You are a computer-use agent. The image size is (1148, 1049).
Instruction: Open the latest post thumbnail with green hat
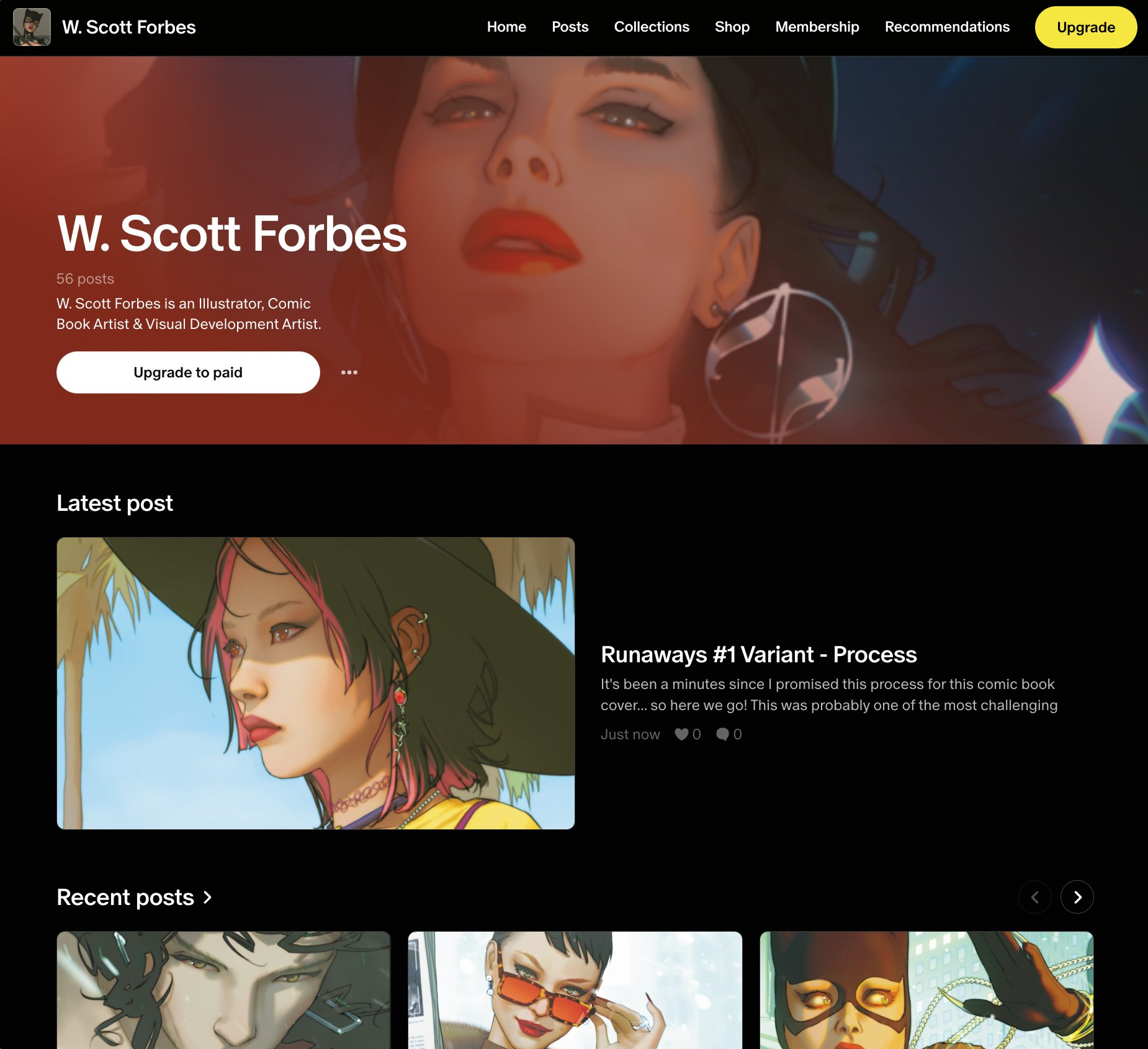316,683
